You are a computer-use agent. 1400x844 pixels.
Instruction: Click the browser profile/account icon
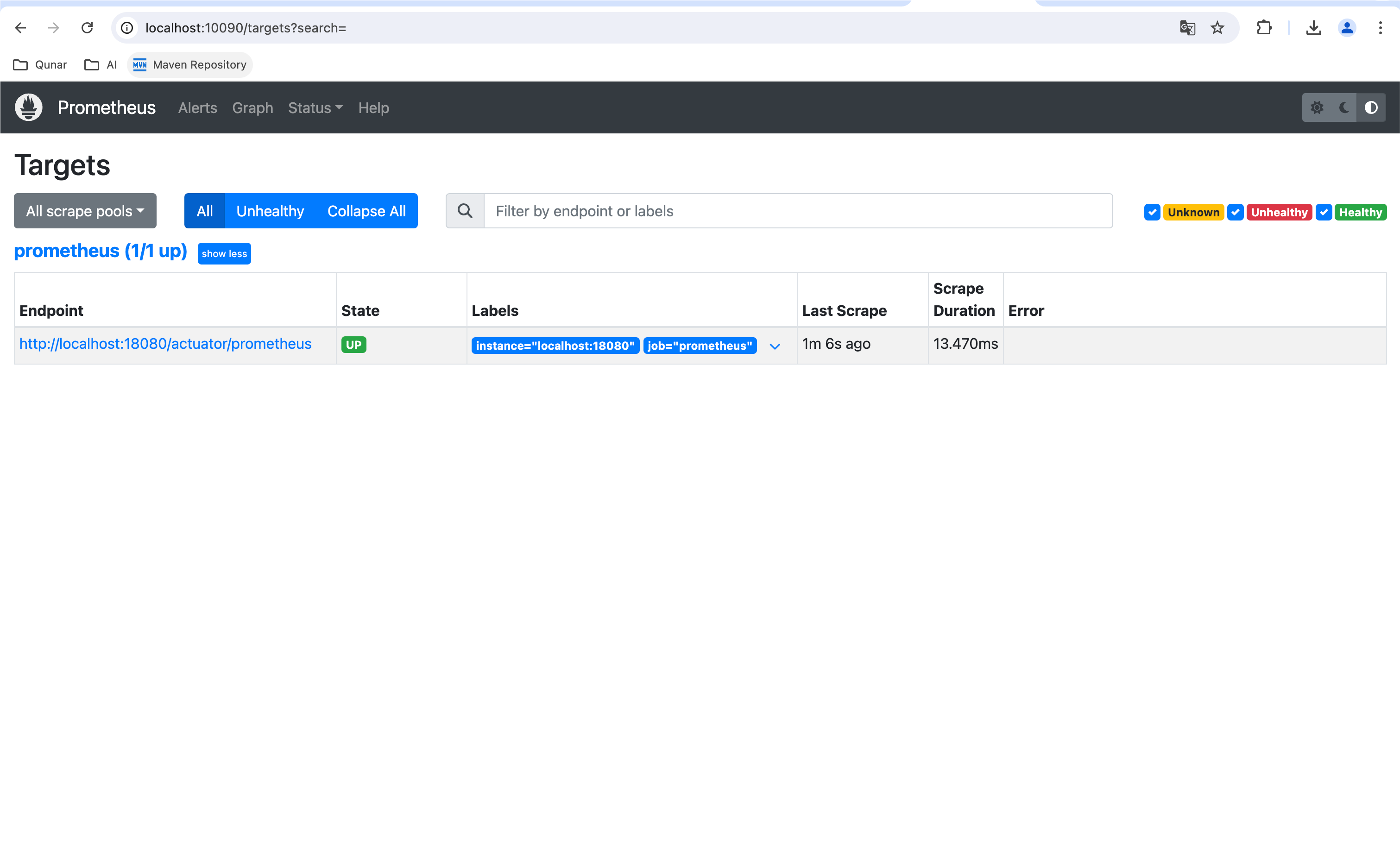click(x=1347, y=28)
